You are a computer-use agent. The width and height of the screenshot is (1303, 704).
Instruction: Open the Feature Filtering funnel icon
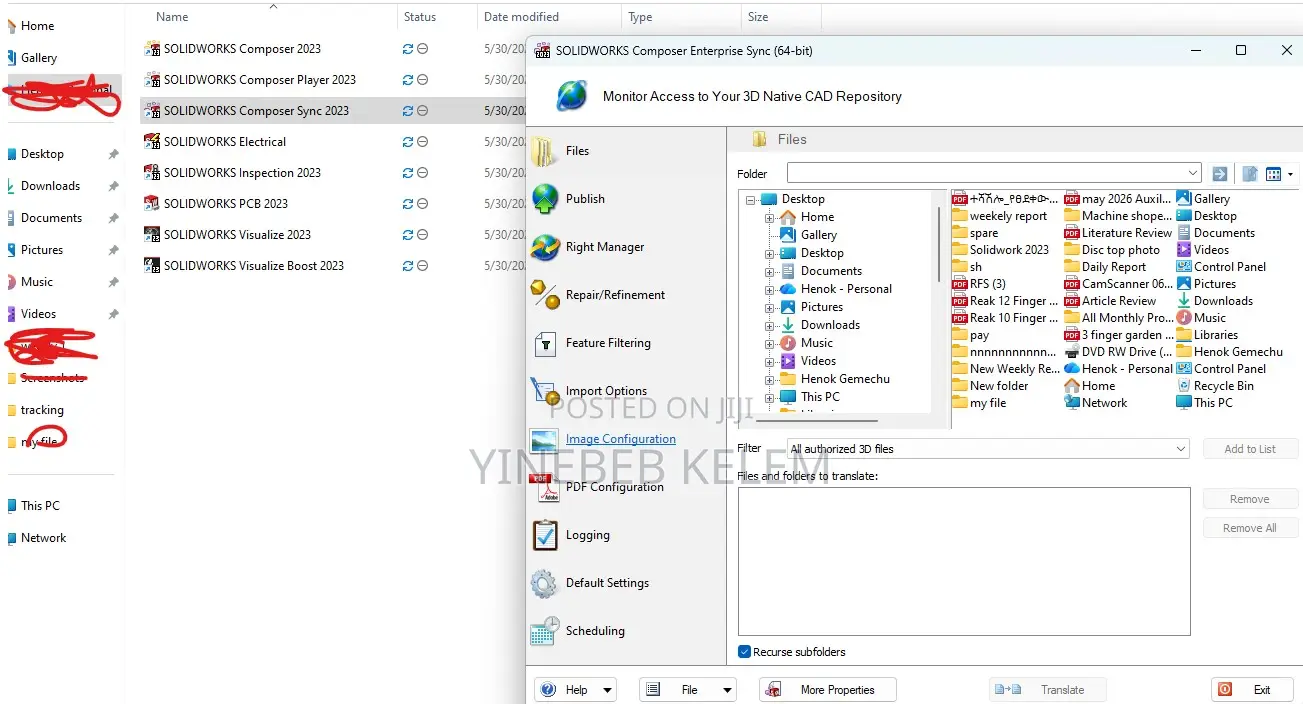(545, 343)
